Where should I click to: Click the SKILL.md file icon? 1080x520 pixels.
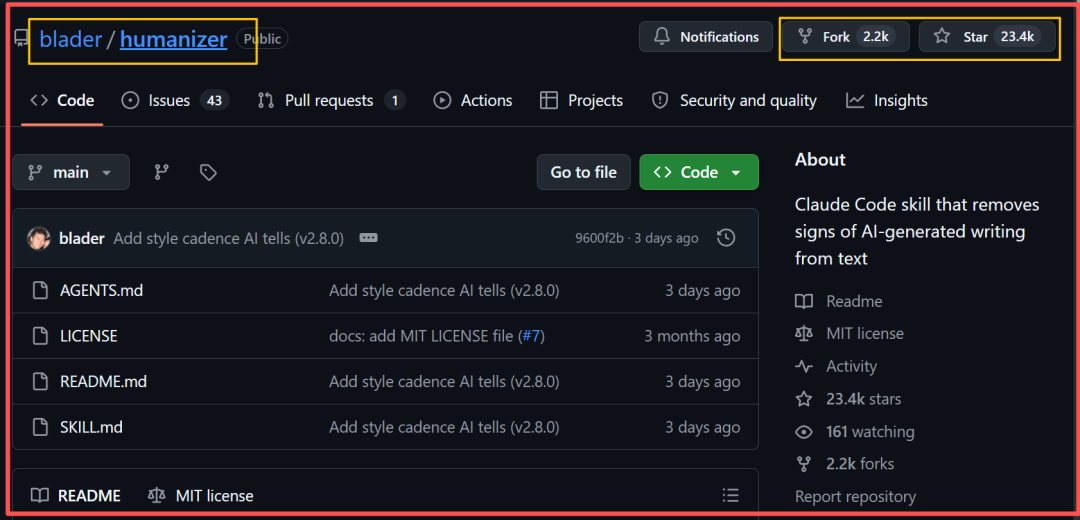(41, 427)
